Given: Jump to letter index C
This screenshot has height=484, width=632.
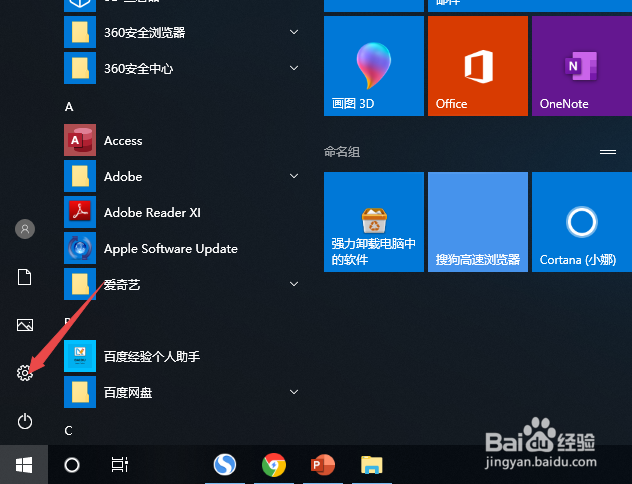Looking at the screenshot, I should pyautogui.click(x=69, y=430).
